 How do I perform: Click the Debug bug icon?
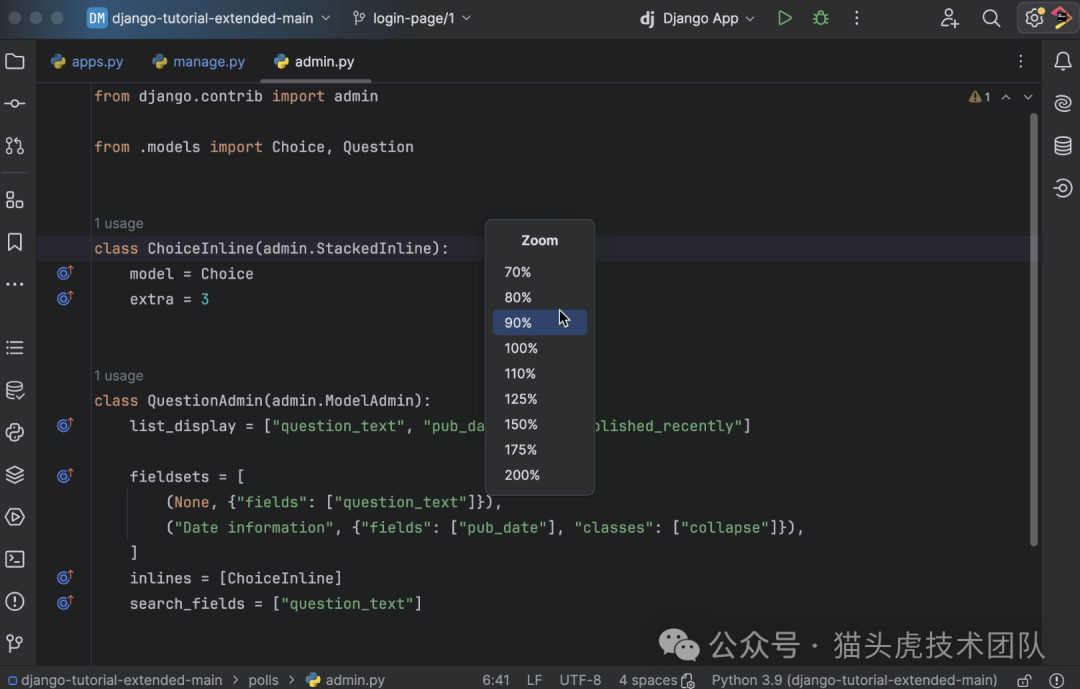point(821,18)
